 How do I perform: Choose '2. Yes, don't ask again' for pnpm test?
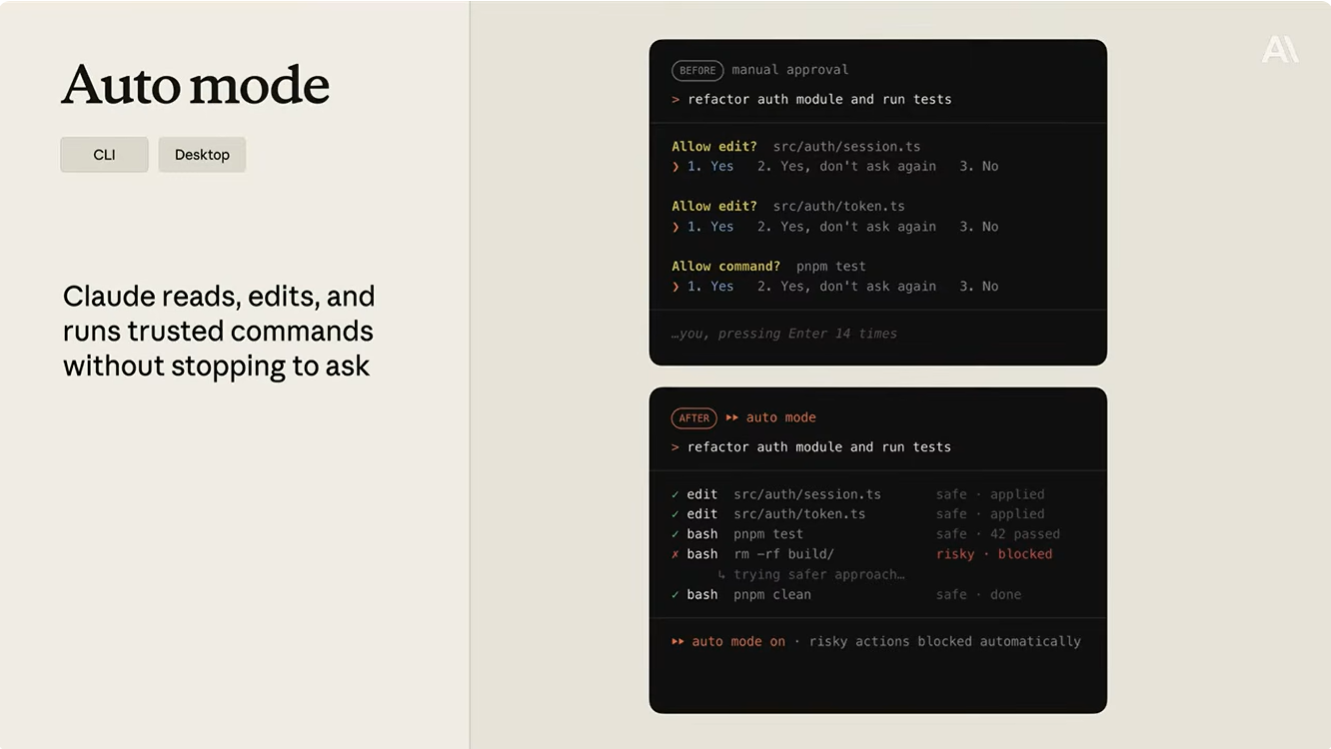(846, 286)
